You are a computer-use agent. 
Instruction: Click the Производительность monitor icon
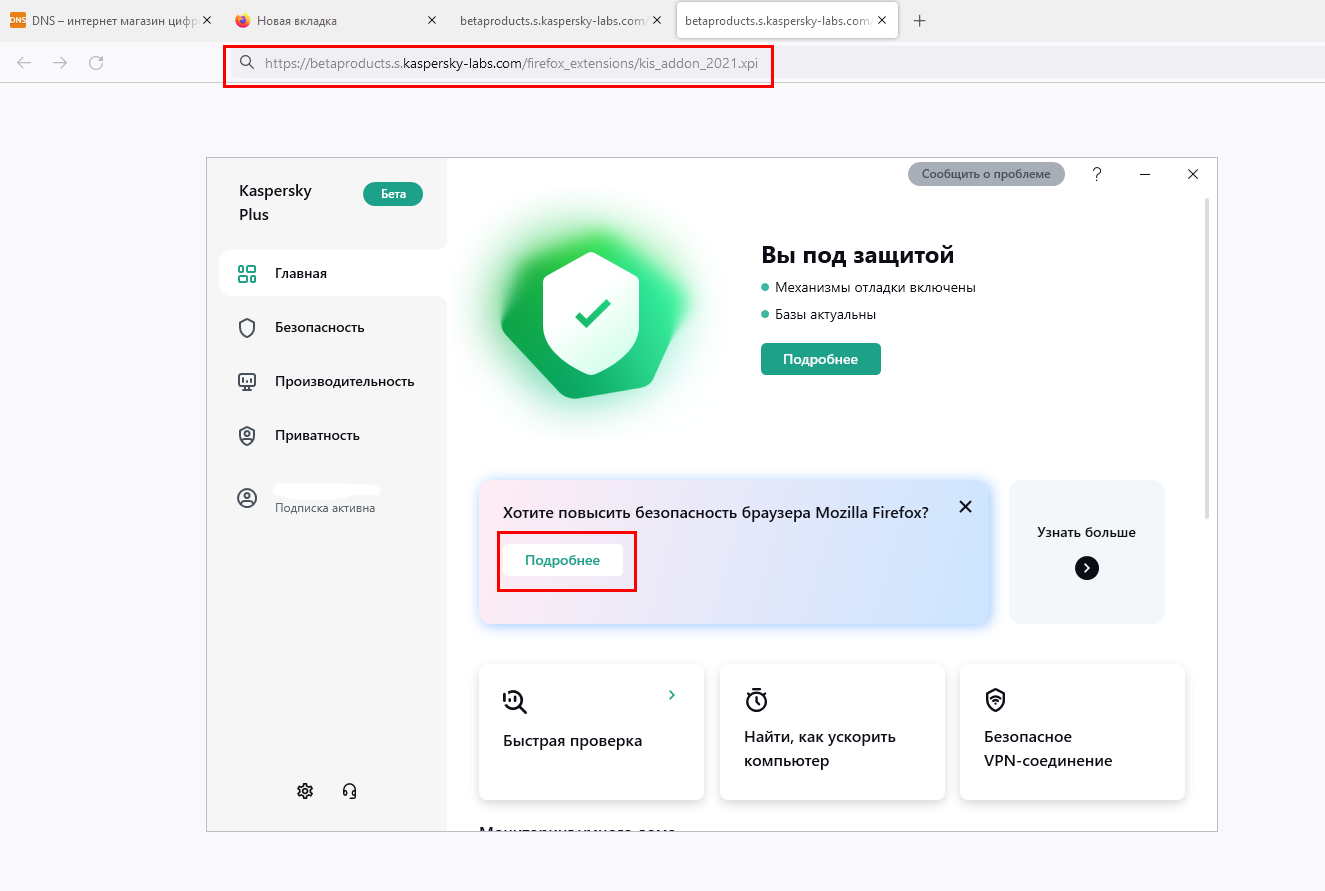point(247,382)
